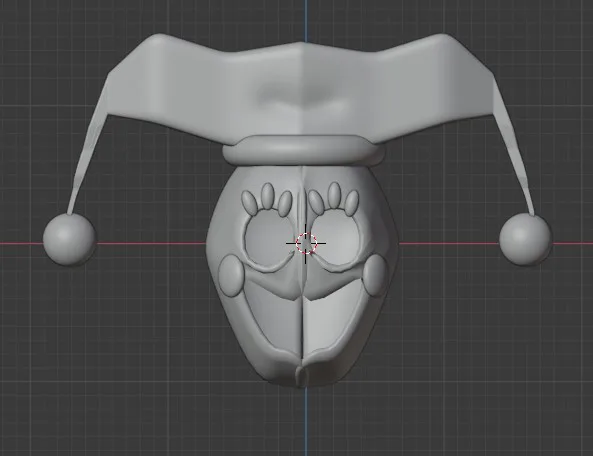
Task: Click the right eye socket of the mask
Action: [334, 237]
